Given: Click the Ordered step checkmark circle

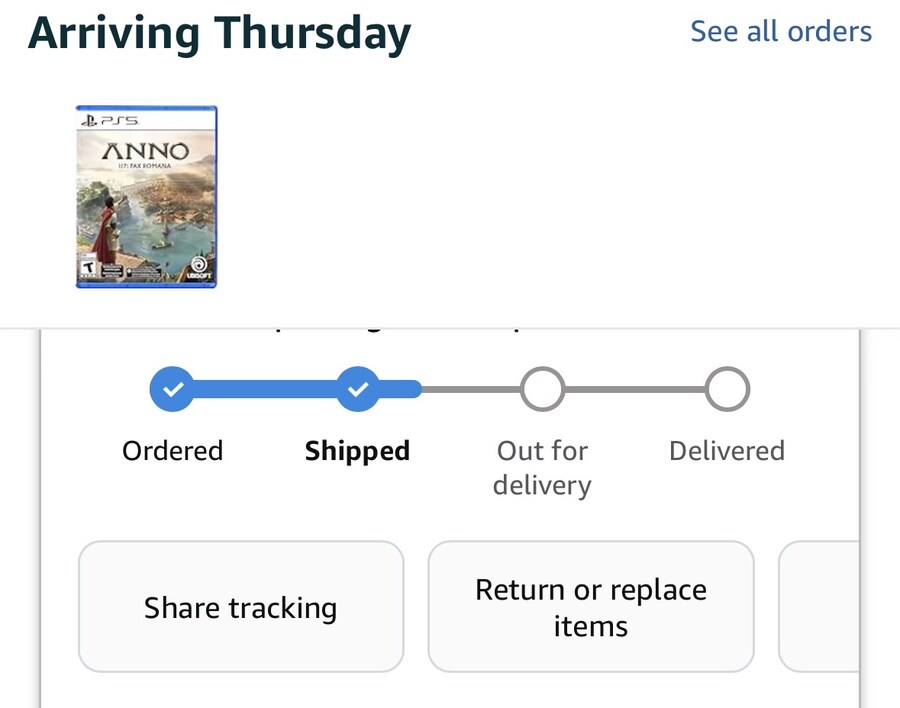Looking at the screenshot, I should (172, 389).
